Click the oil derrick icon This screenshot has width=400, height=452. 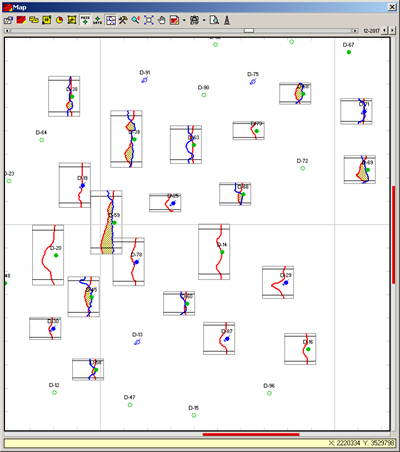tap(227, 20)
